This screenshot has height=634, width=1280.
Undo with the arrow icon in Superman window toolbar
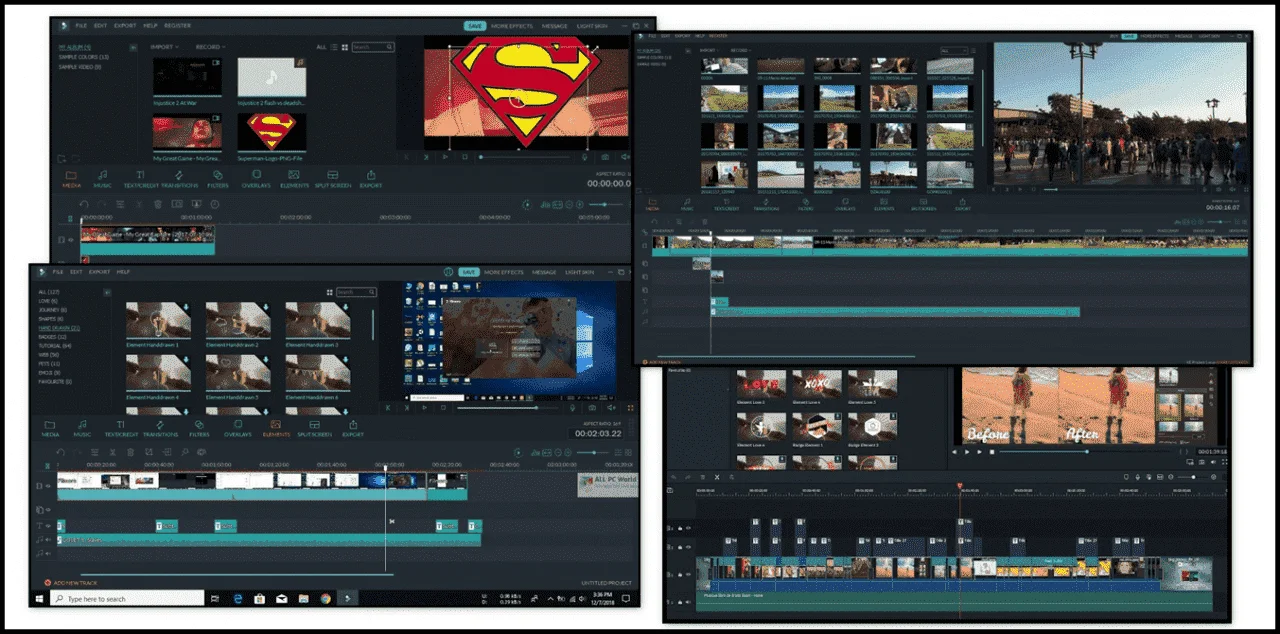coord(84,204)
